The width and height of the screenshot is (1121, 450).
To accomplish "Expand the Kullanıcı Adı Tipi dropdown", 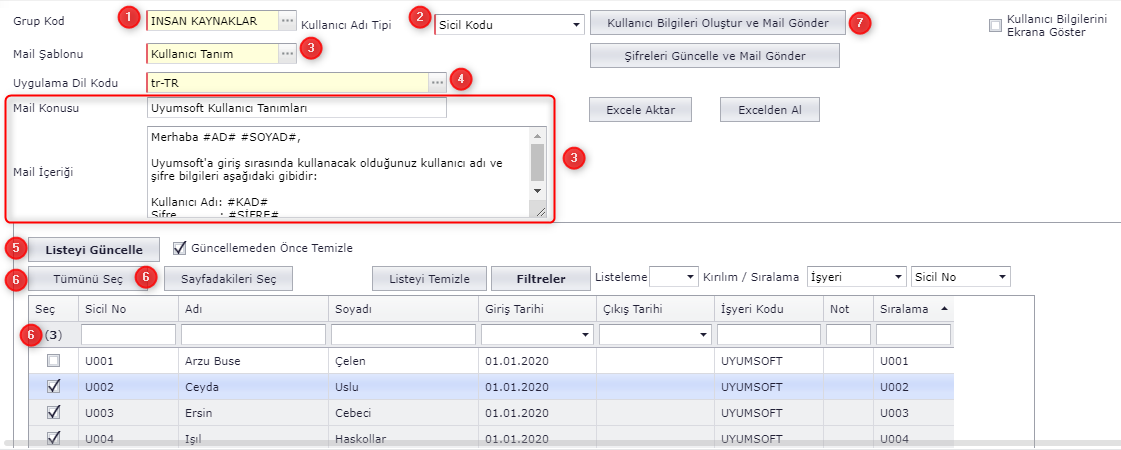I will point(576,25).
